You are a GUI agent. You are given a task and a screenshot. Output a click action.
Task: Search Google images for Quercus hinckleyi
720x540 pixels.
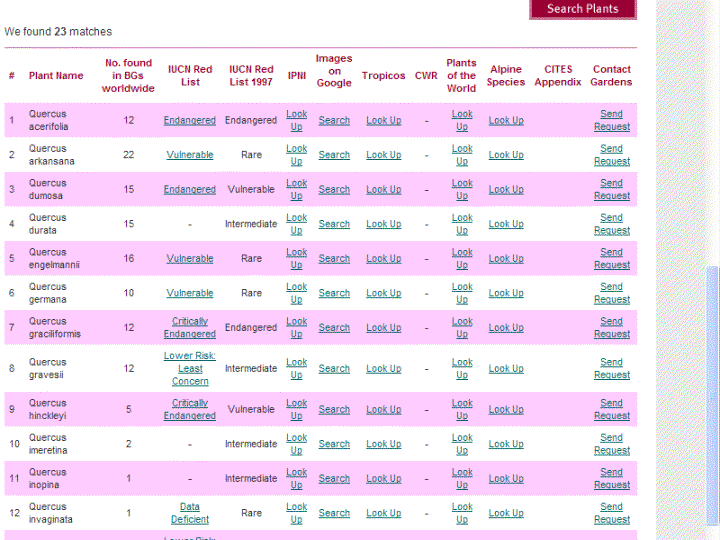[x=334, y=409]
